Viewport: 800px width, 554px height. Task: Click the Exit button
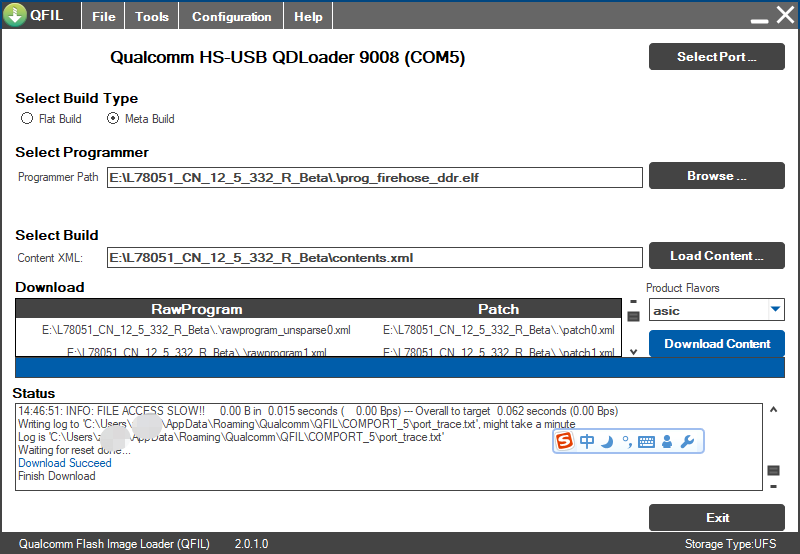716,518
